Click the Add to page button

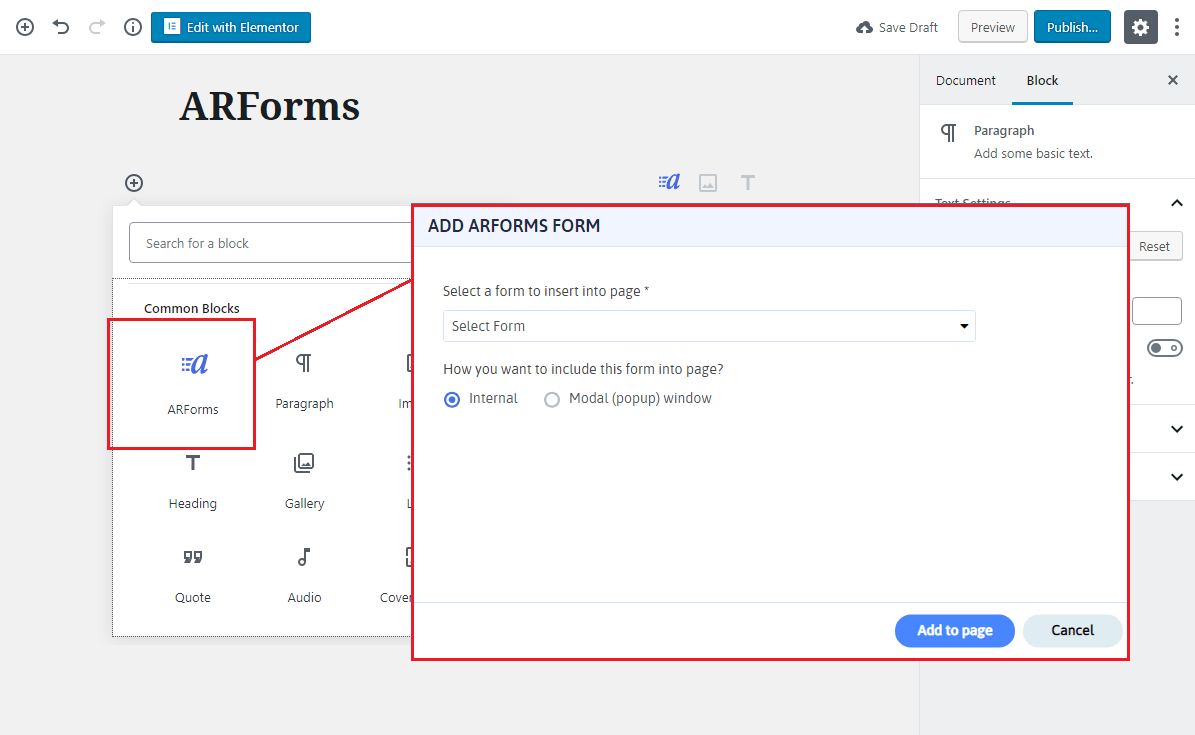[x=954, y=630]
